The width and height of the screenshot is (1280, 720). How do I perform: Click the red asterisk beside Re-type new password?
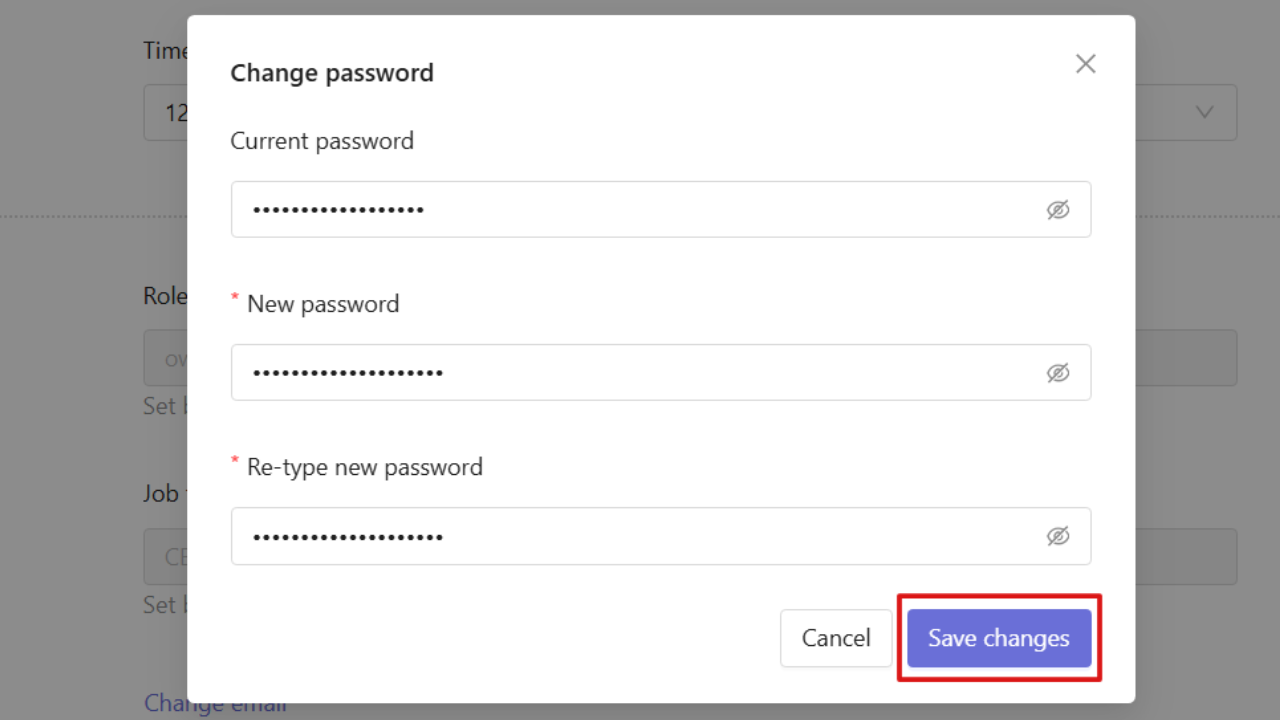pyautogui.click(x=236, y=462)
